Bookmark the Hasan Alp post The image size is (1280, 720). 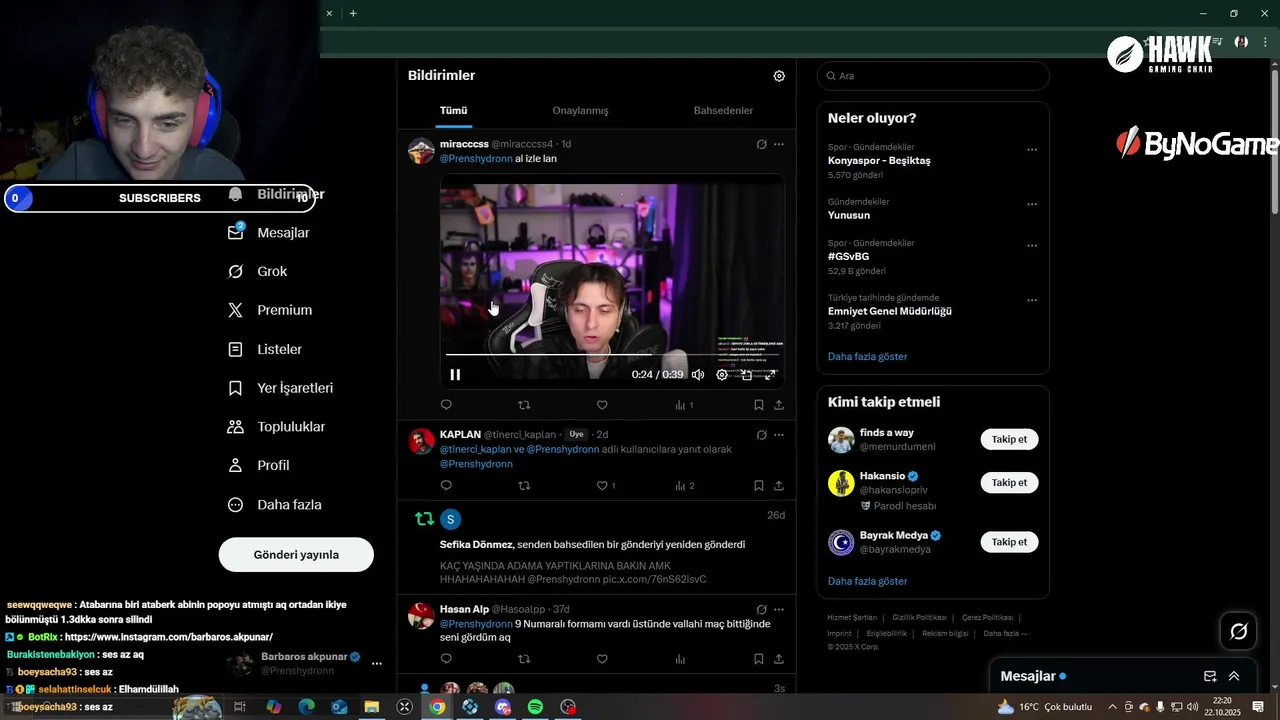[758, 659]
